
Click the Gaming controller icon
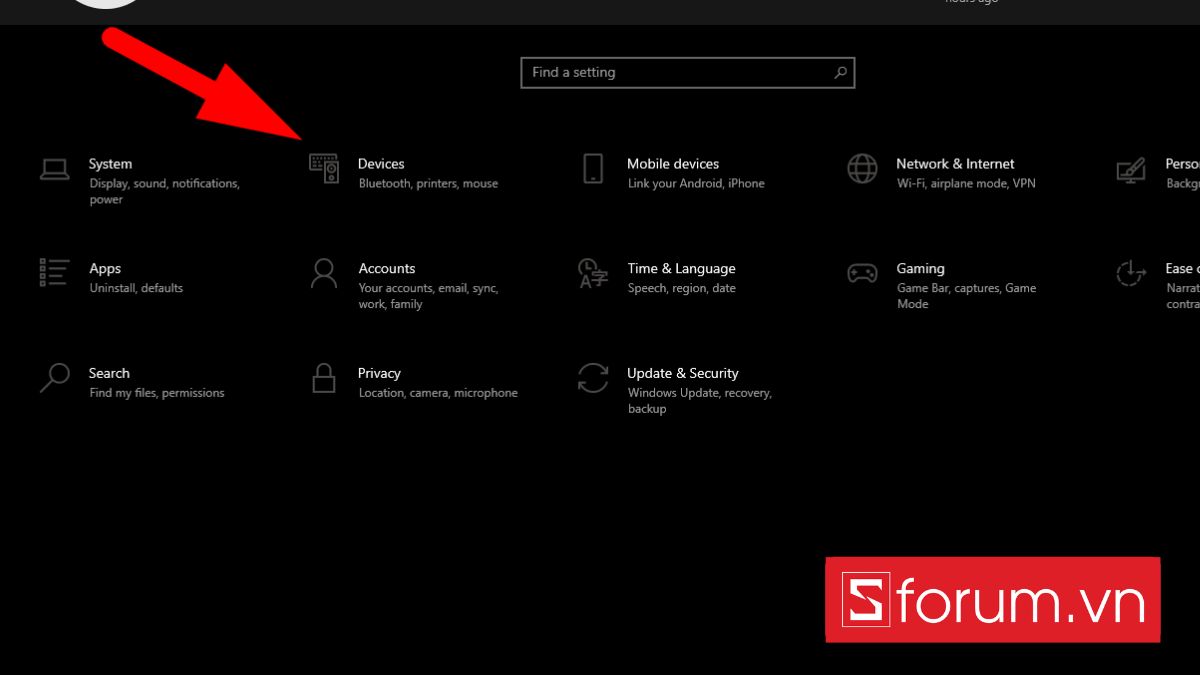[862, 273]
